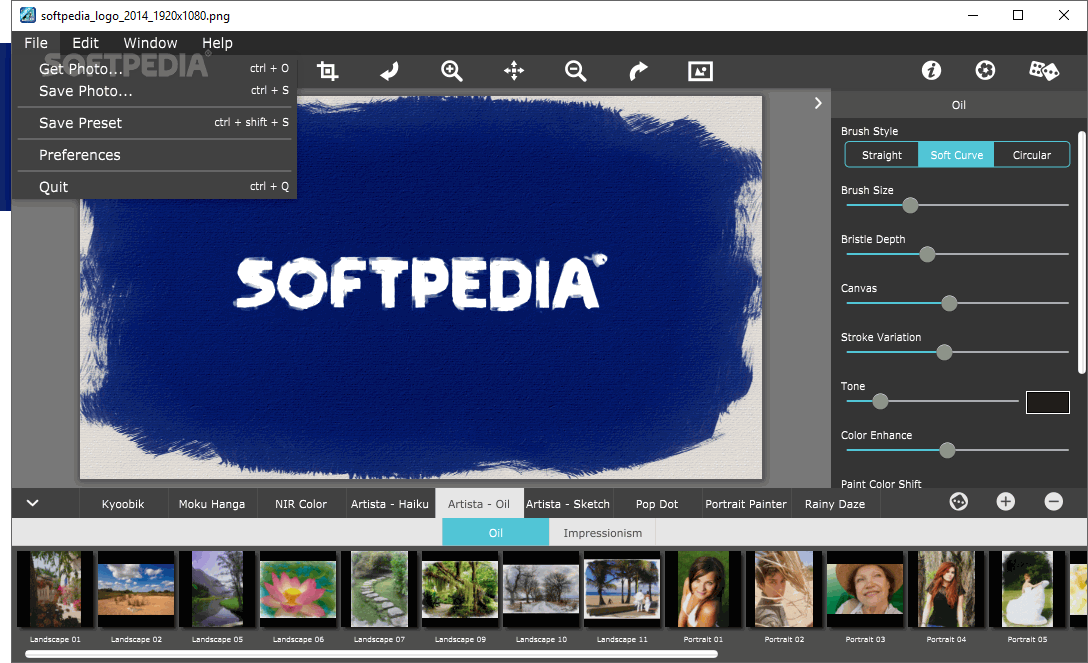Select Circular brush style
The width and height of the screenshot is (1088, 663).
(1031, 155)
